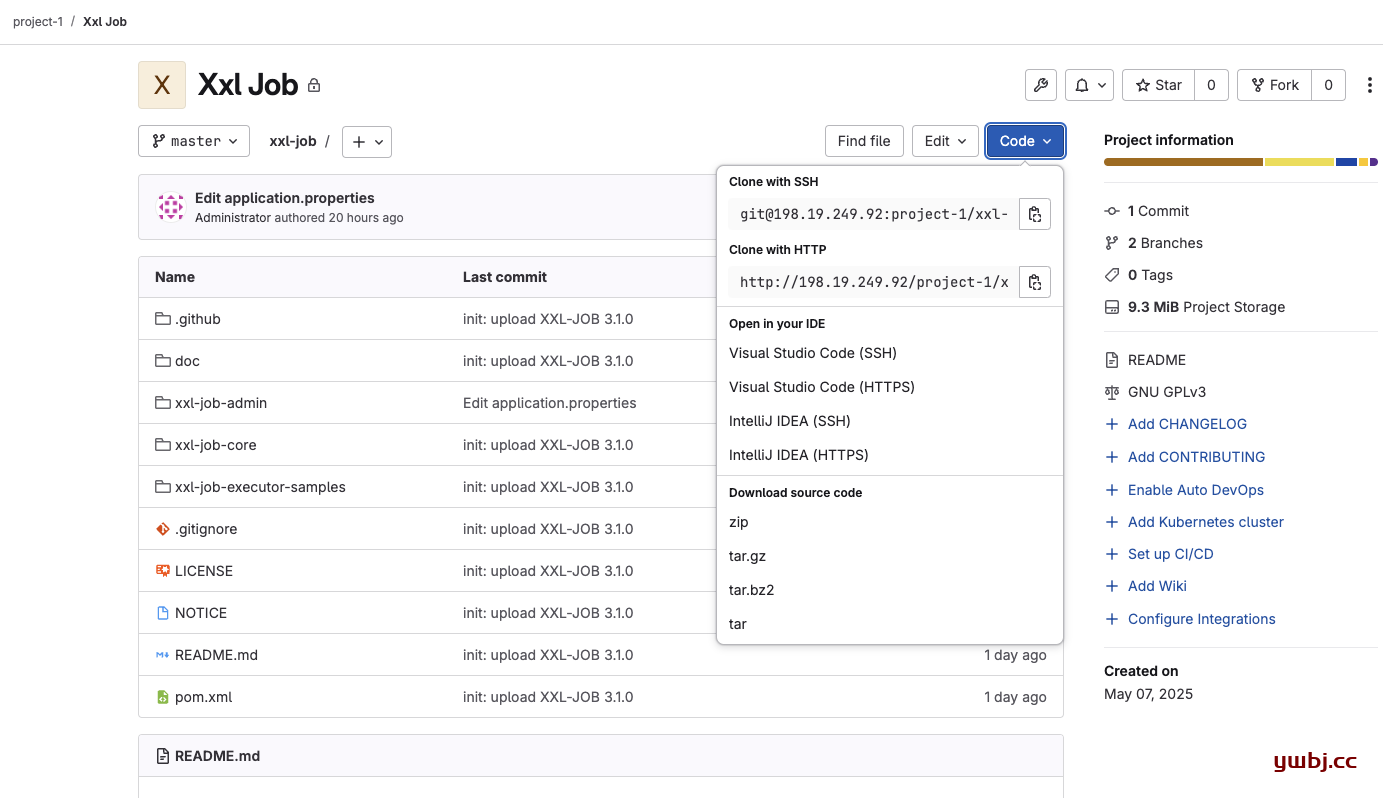
Task: Click the Administrator avatar in last commit
Action: [x=171, y=207]
